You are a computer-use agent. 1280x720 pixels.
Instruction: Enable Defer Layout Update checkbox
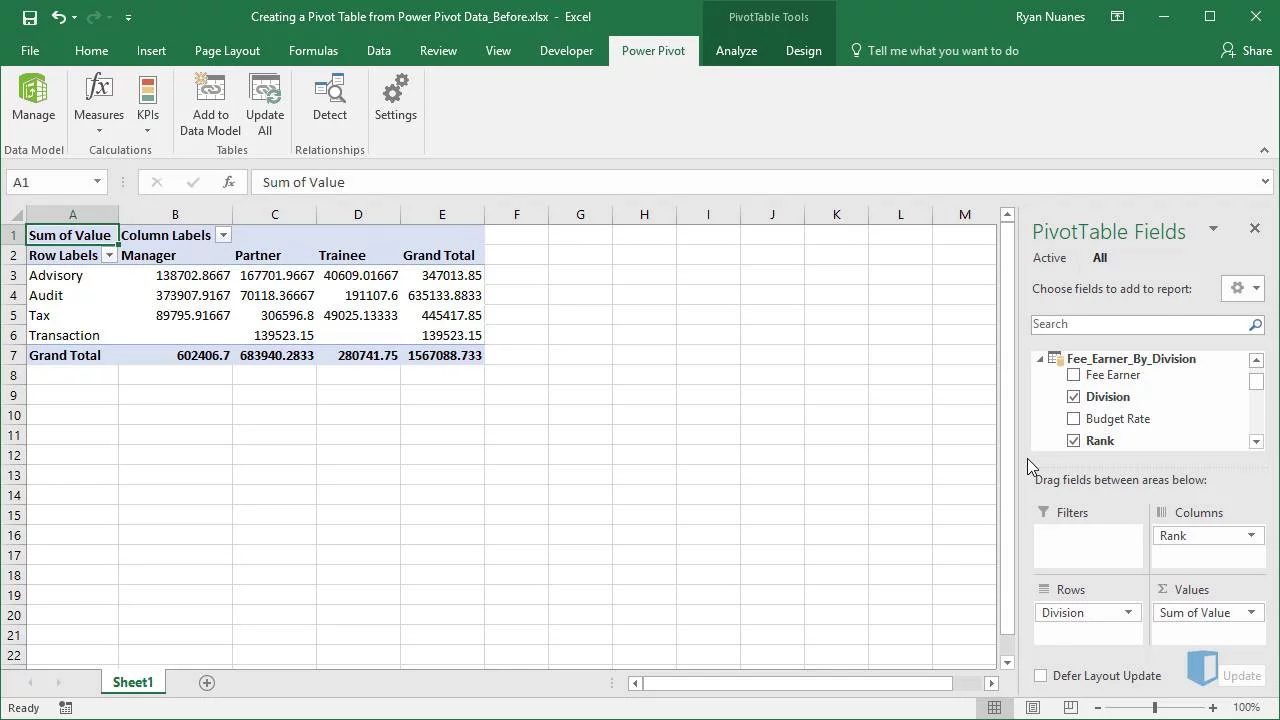(x=1040, y=676)
